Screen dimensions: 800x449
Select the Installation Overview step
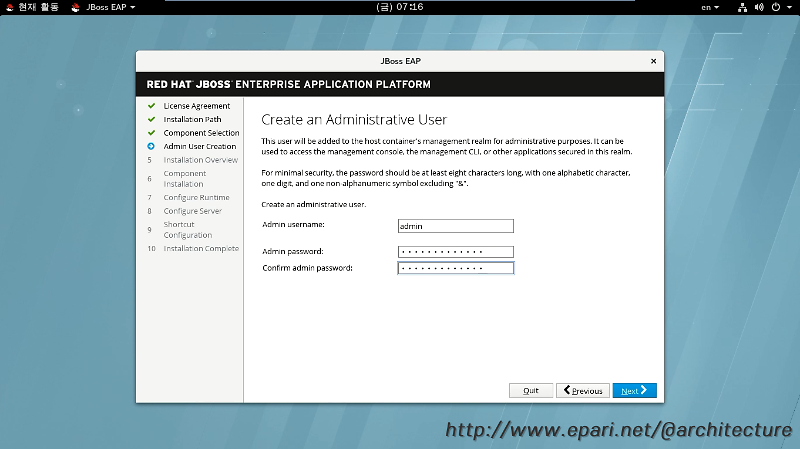(x=201, y=160)
